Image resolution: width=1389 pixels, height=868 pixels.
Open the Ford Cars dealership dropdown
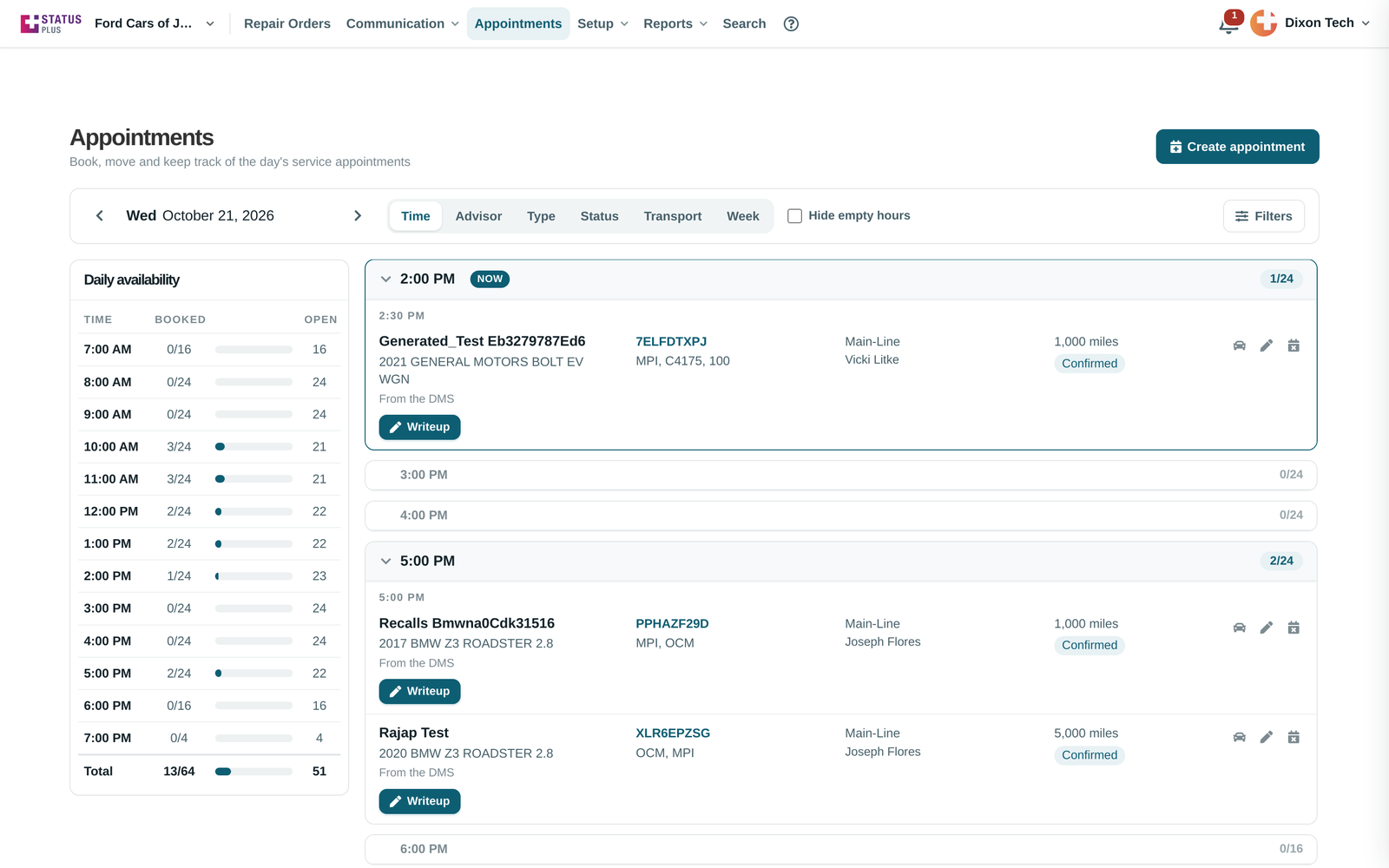click(155, 23)
